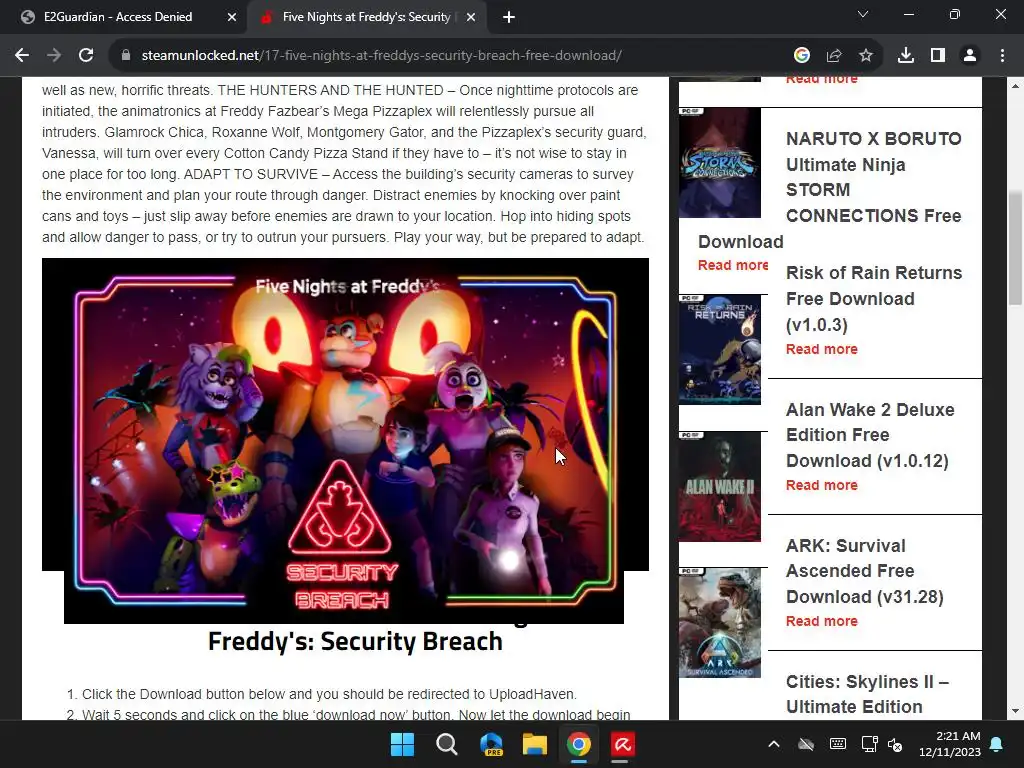Click the page vertical scrollbar thumb

(x=1014, y=248)
